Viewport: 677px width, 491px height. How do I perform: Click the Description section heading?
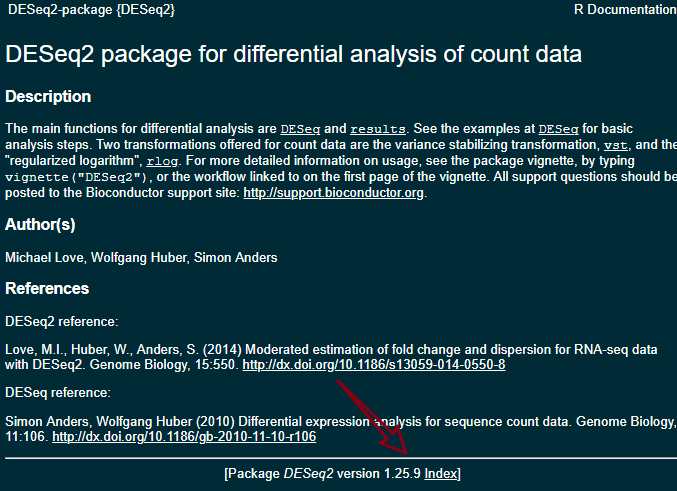(x=48, y=96)
